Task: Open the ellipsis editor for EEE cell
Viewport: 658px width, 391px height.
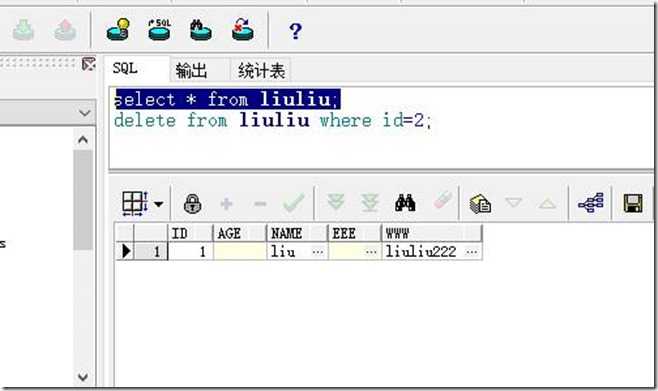Action: coord(371,252)
